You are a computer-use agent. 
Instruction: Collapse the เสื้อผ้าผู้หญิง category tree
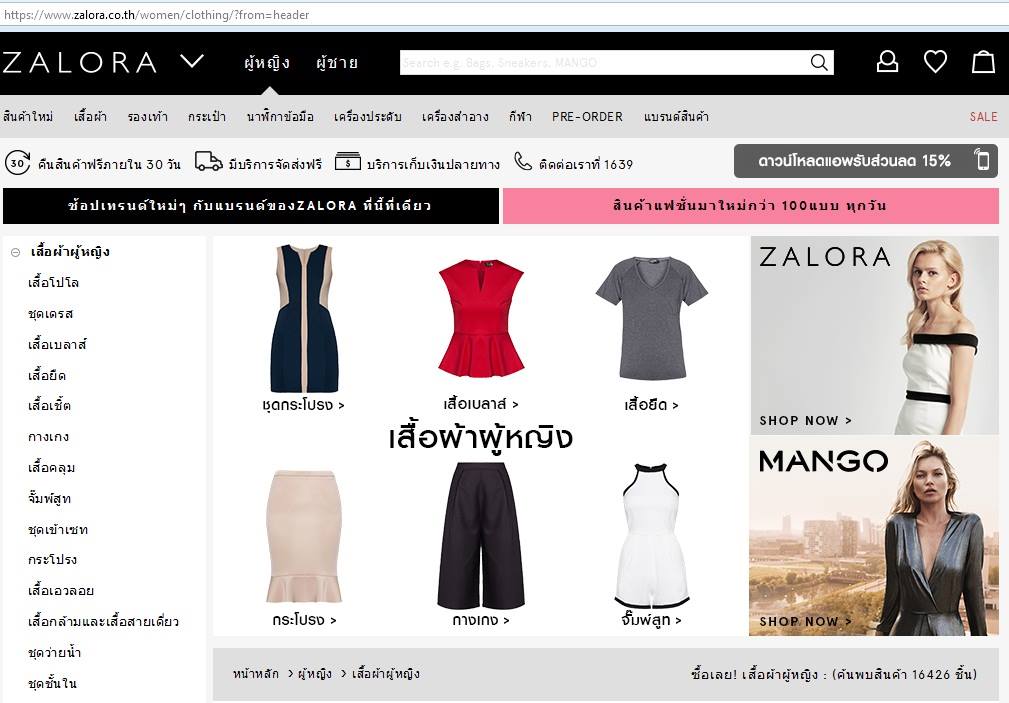[x=15, y=252]
